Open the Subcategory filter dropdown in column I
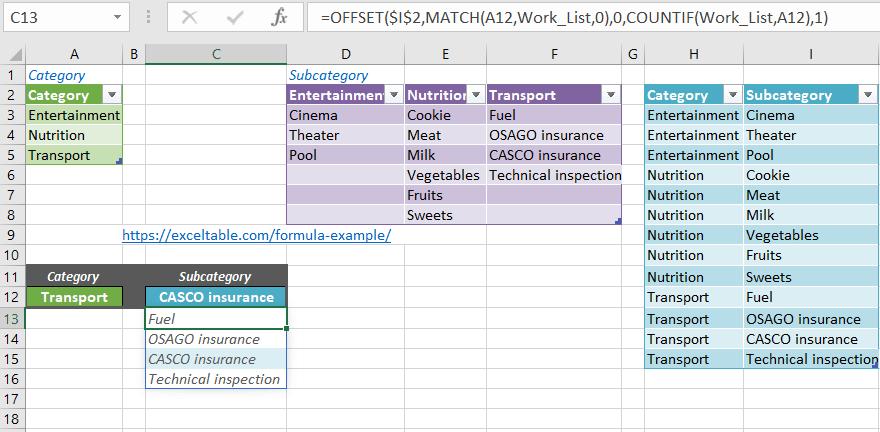 click(x=869, y=95)
